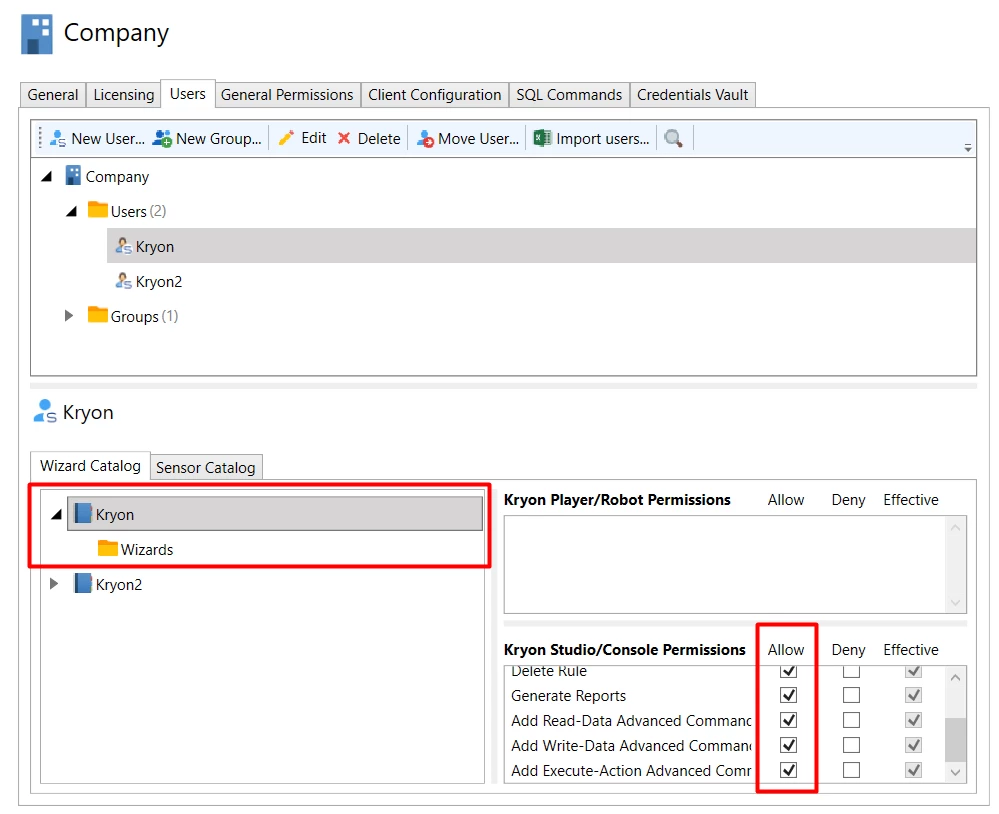Click the New User... button label
This screenshot has height=814, width=999.
(108, 138)
